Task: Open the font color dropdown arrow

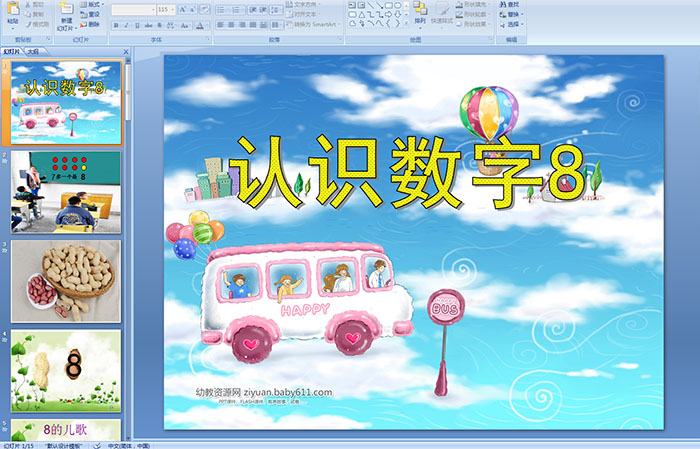Action: coord(207,25)
